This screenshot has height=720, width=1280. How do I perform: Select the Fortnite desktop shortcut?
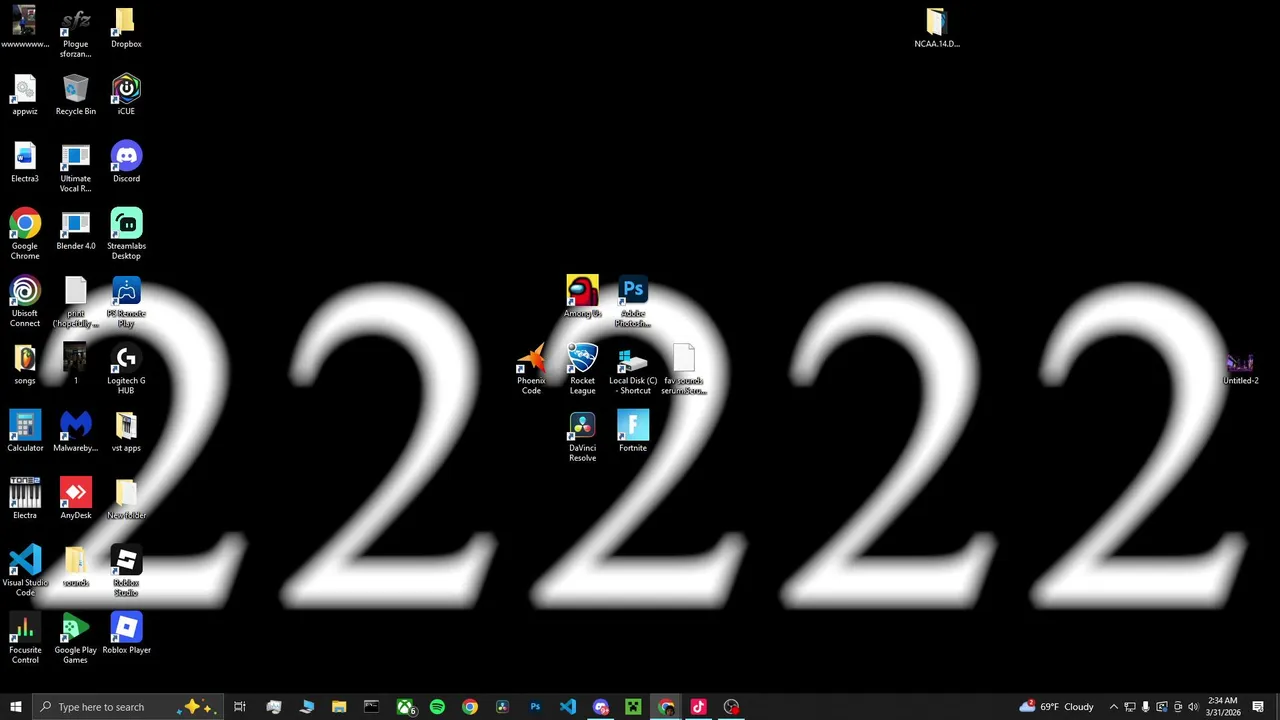(633, 431)
